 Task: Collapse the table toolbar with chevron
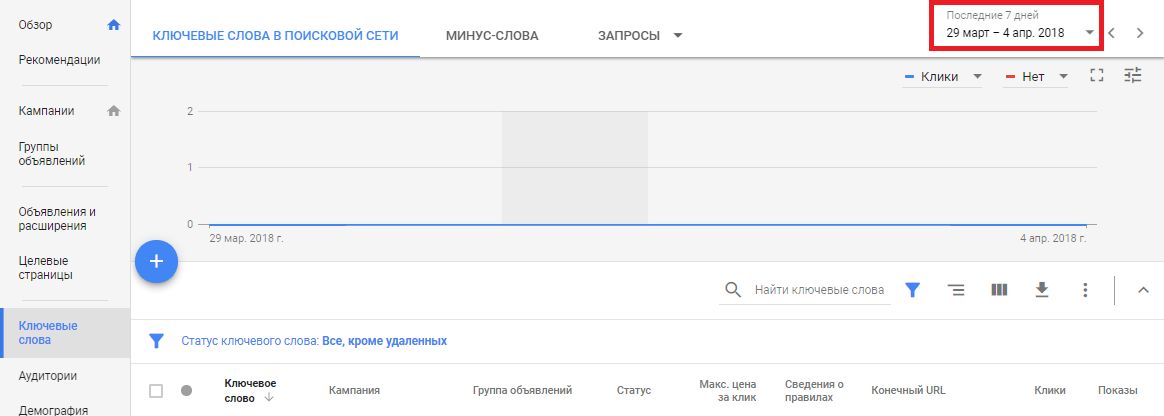pyautogui.click(x=1144, y=290)
